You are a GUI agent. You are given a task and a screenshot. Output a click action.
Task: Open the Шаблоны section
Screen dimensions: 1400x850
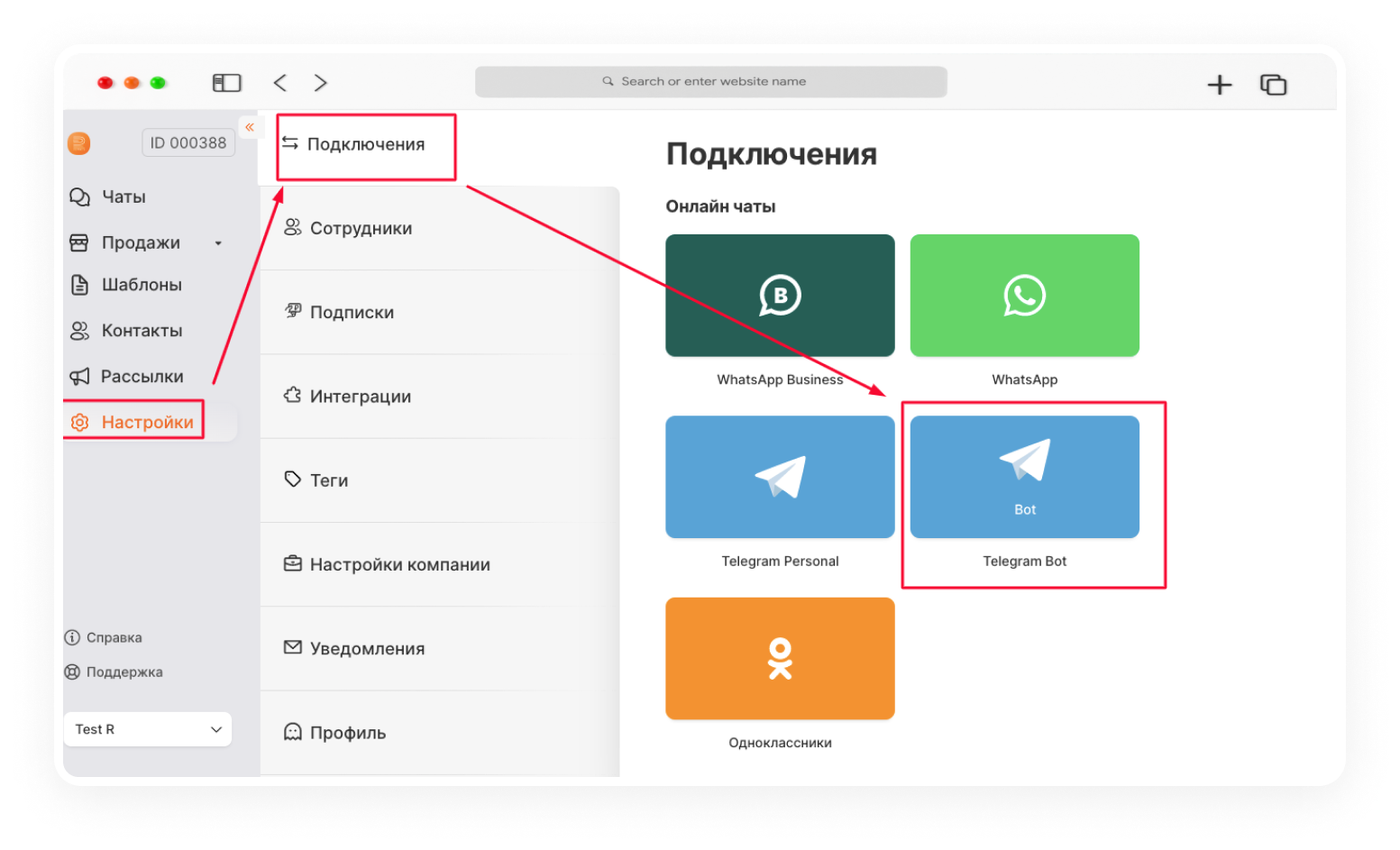pyautogui.click(x=142, y=285)
